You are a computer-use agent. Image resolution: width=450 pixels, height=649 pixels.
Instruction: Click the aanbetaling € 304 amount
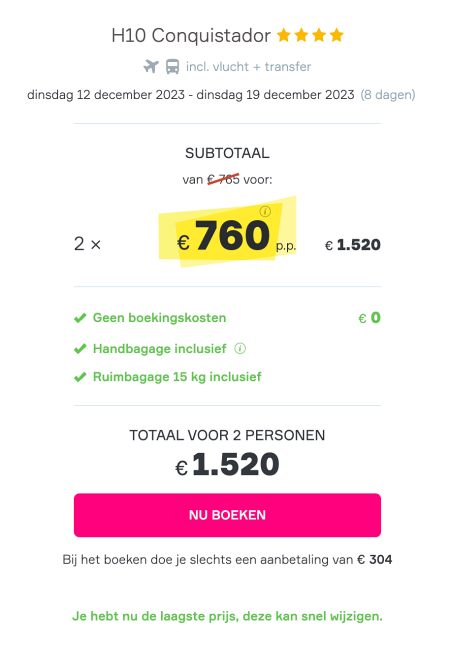tap(375, 560)
